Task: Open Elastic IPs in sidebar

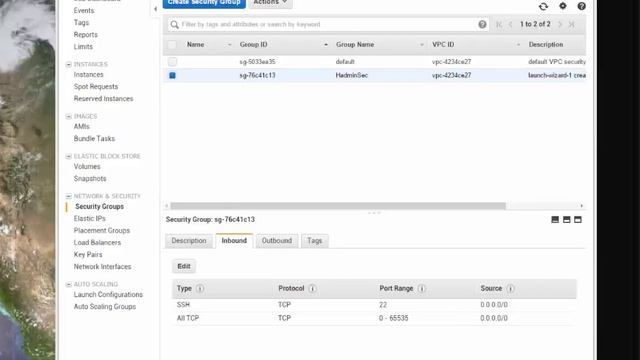Action: [89, 219]
